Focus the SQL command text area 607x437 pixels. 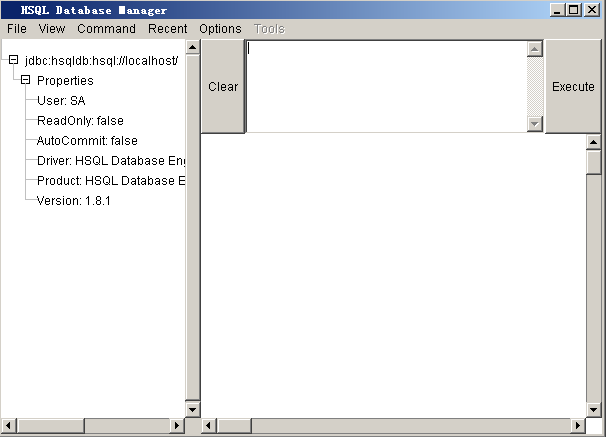(x=387, y=86)
